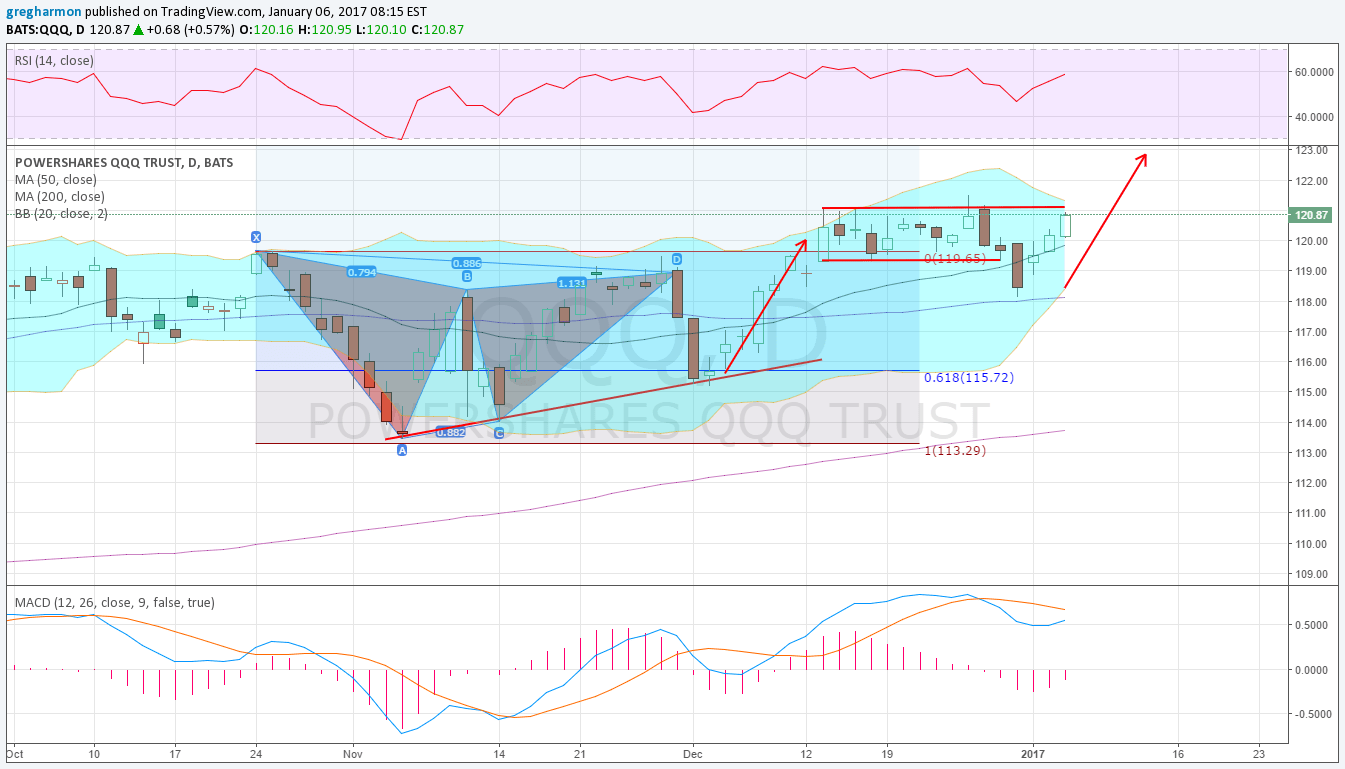Click the 0.886 pattern ratio label
Viewport: 1345px width, 769px height.
[466, 264]
